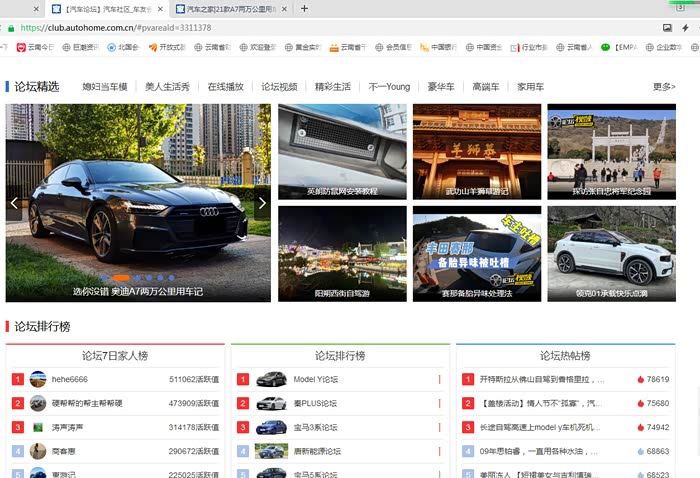Go to previous slide in the carousel

(14, 203)
